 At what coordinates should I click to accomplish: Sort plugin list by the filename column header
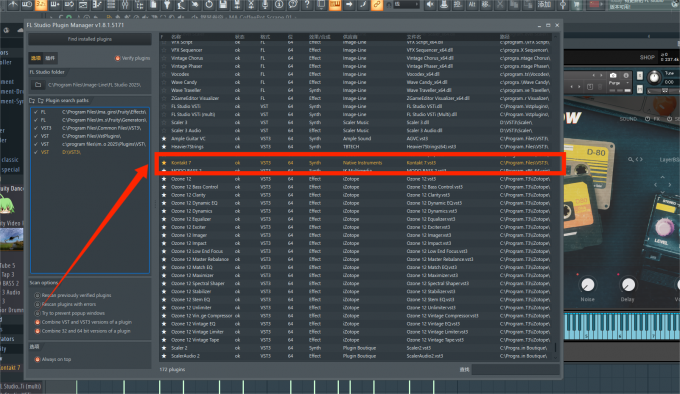(x=414, y=37)
